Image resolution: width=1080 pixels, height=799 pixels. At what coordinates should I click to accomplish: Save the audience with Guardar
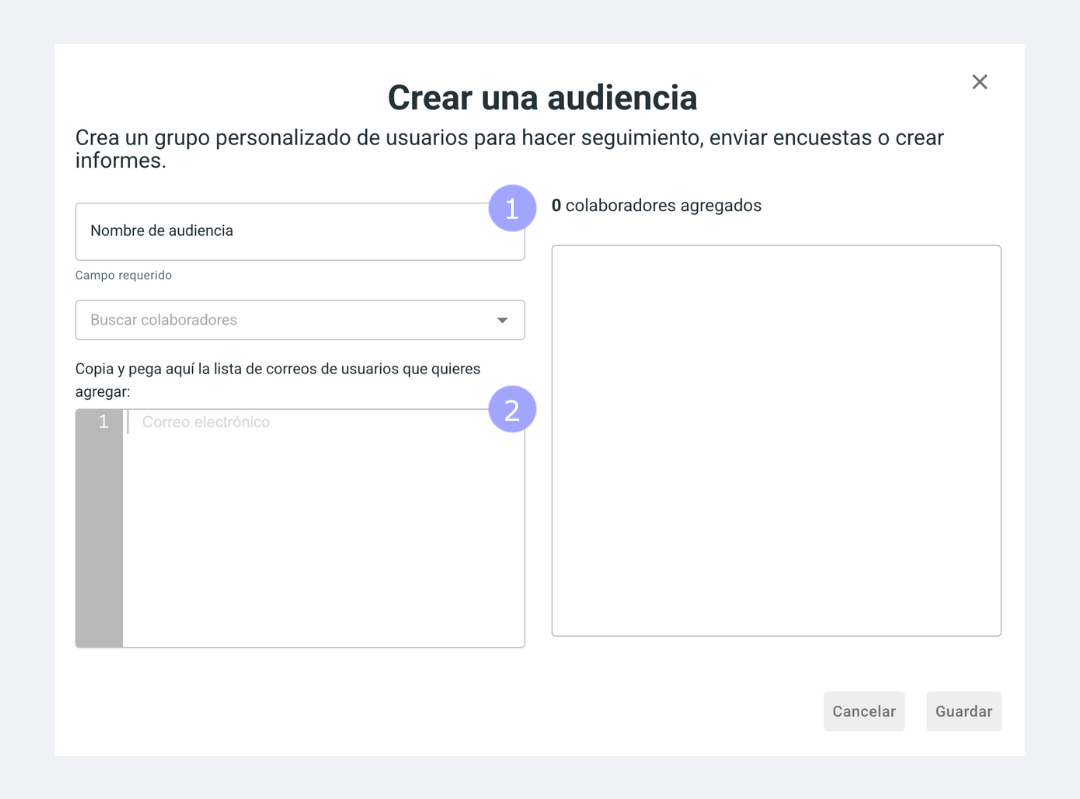963,711
